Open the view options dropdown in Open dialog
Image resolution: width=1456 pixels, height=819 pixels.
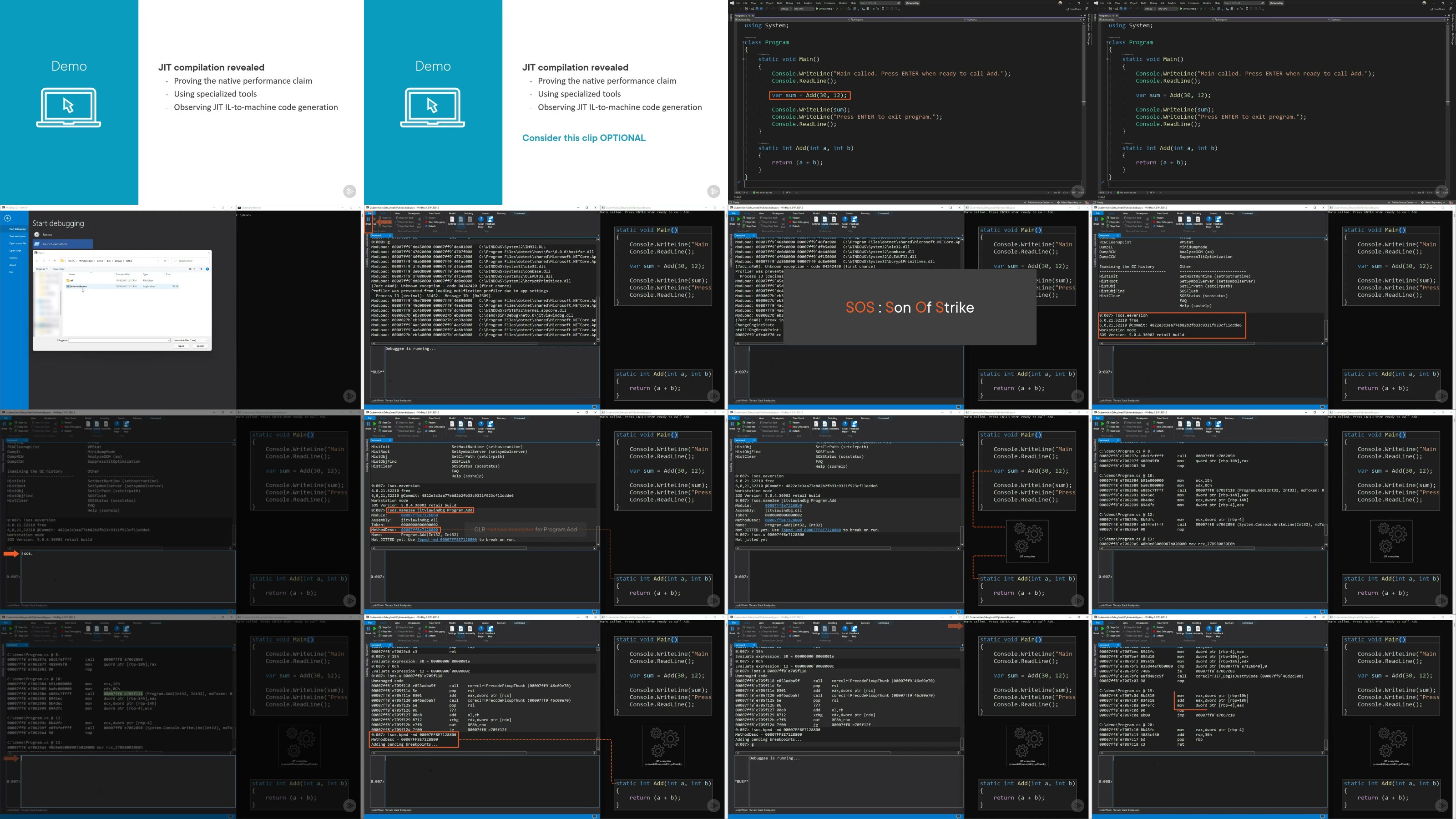(x=194, y=269)
